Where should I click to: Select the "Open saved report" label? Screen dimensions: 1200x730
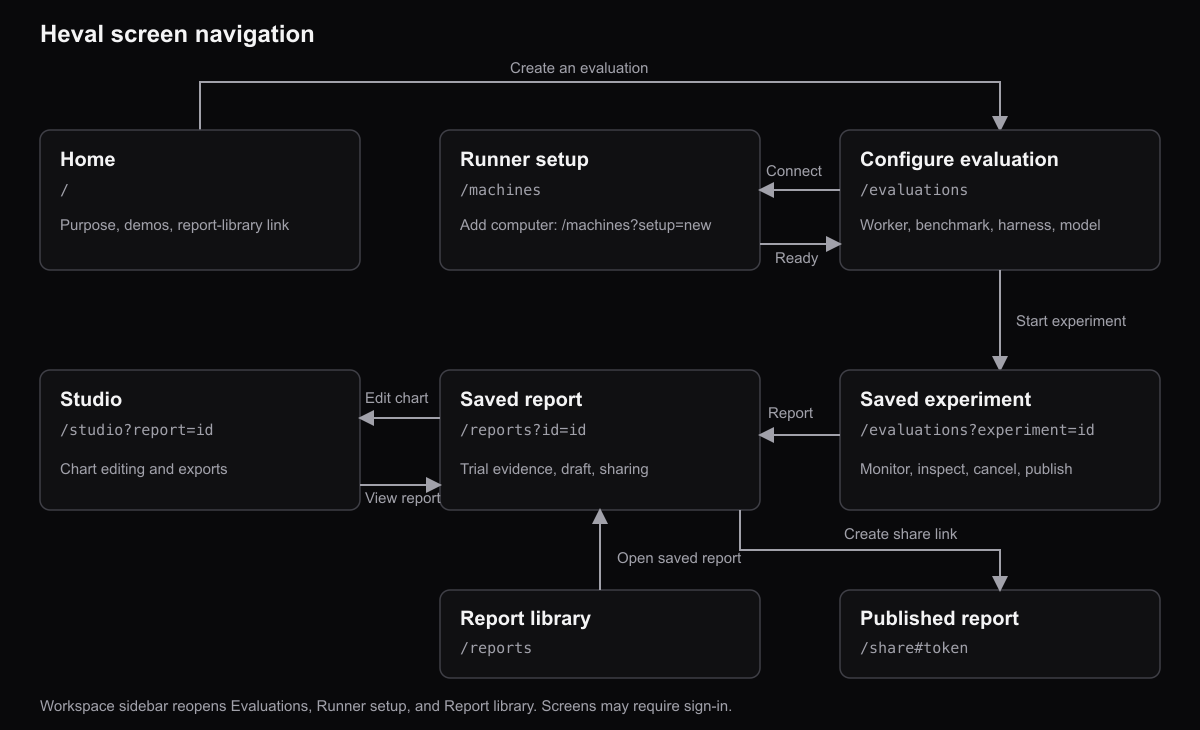click(x=679, y=558)
